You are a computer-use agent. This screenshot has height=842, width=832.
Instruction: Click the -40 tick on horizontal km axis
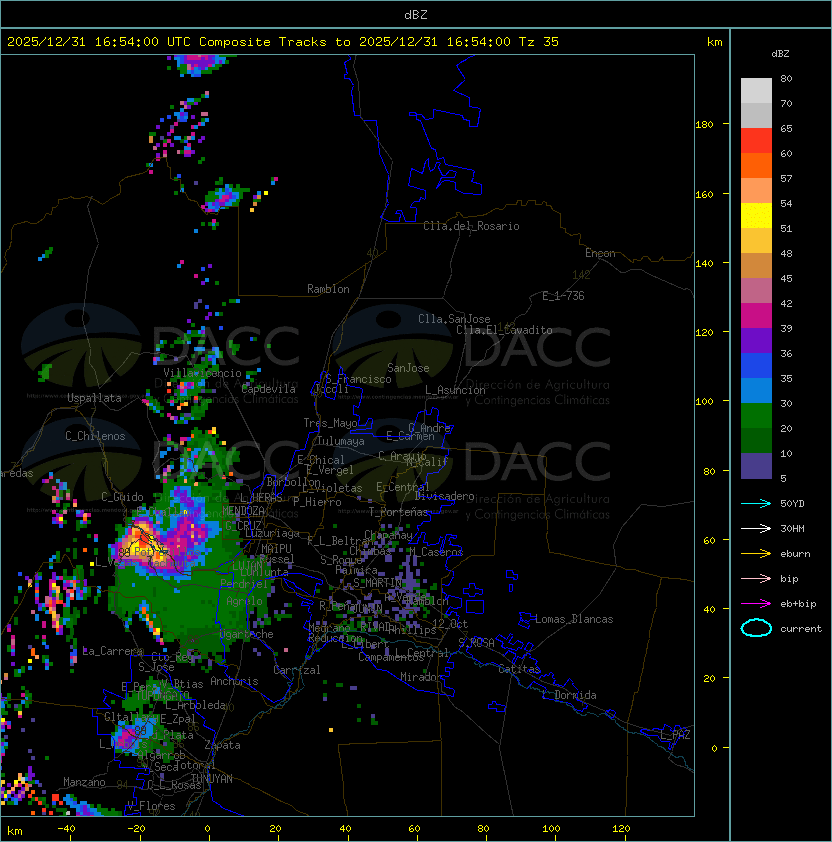tap(66, 829)
